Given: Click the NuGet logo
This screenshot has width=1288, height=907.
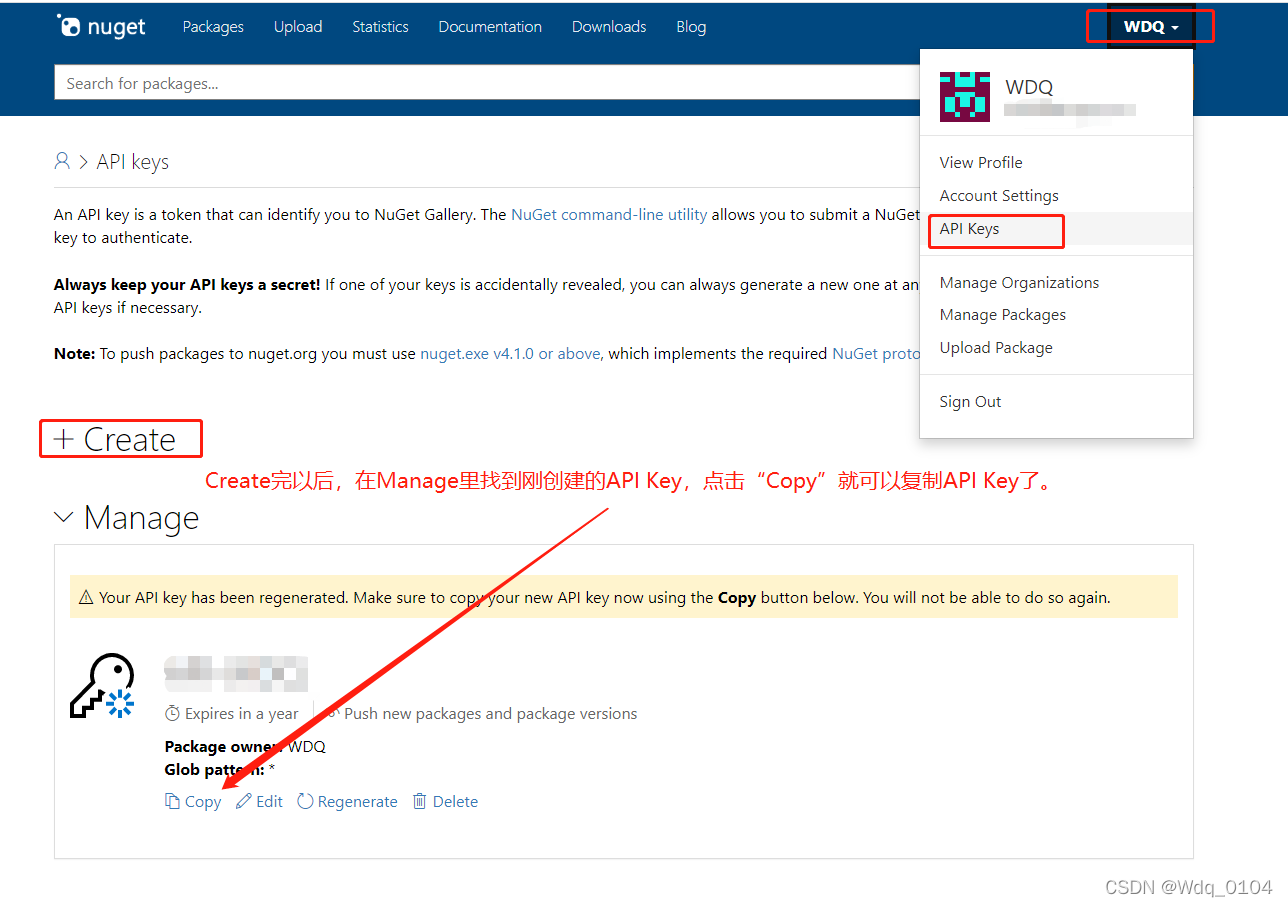Looking at the screenshot, I should click(101, 26).
